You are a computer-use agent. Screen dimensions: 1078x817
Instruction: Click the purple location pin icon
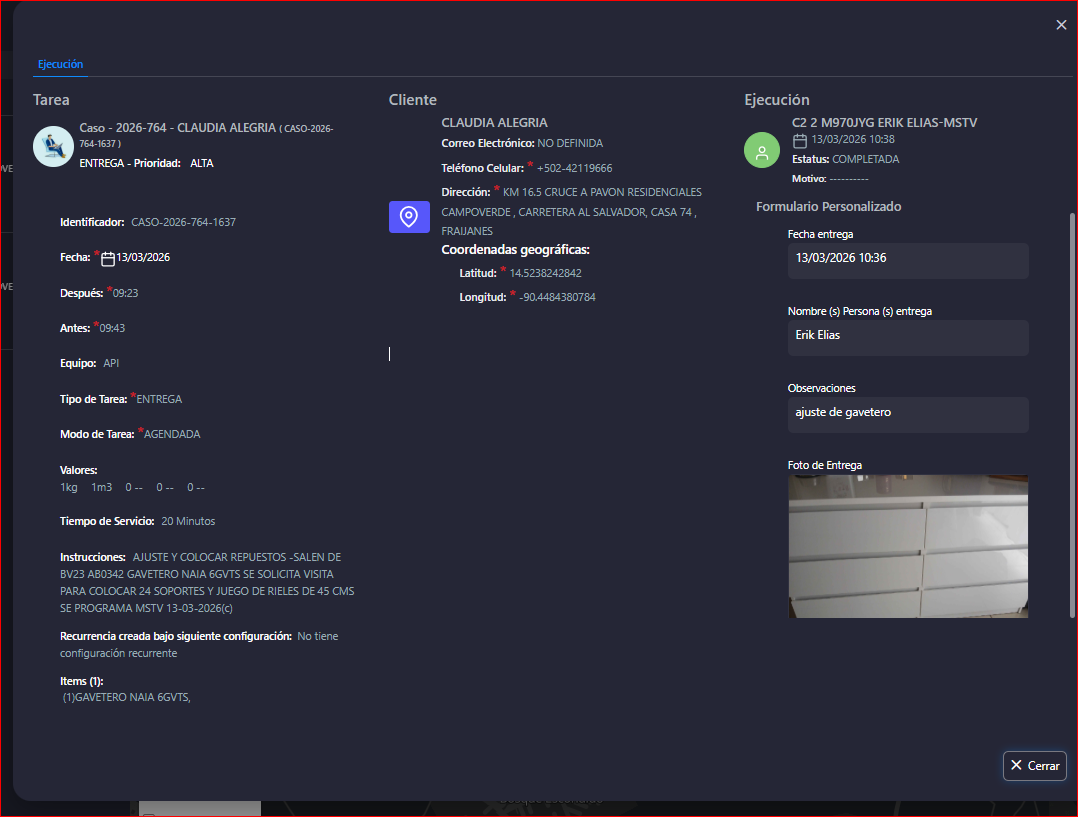tap(409, 217)
